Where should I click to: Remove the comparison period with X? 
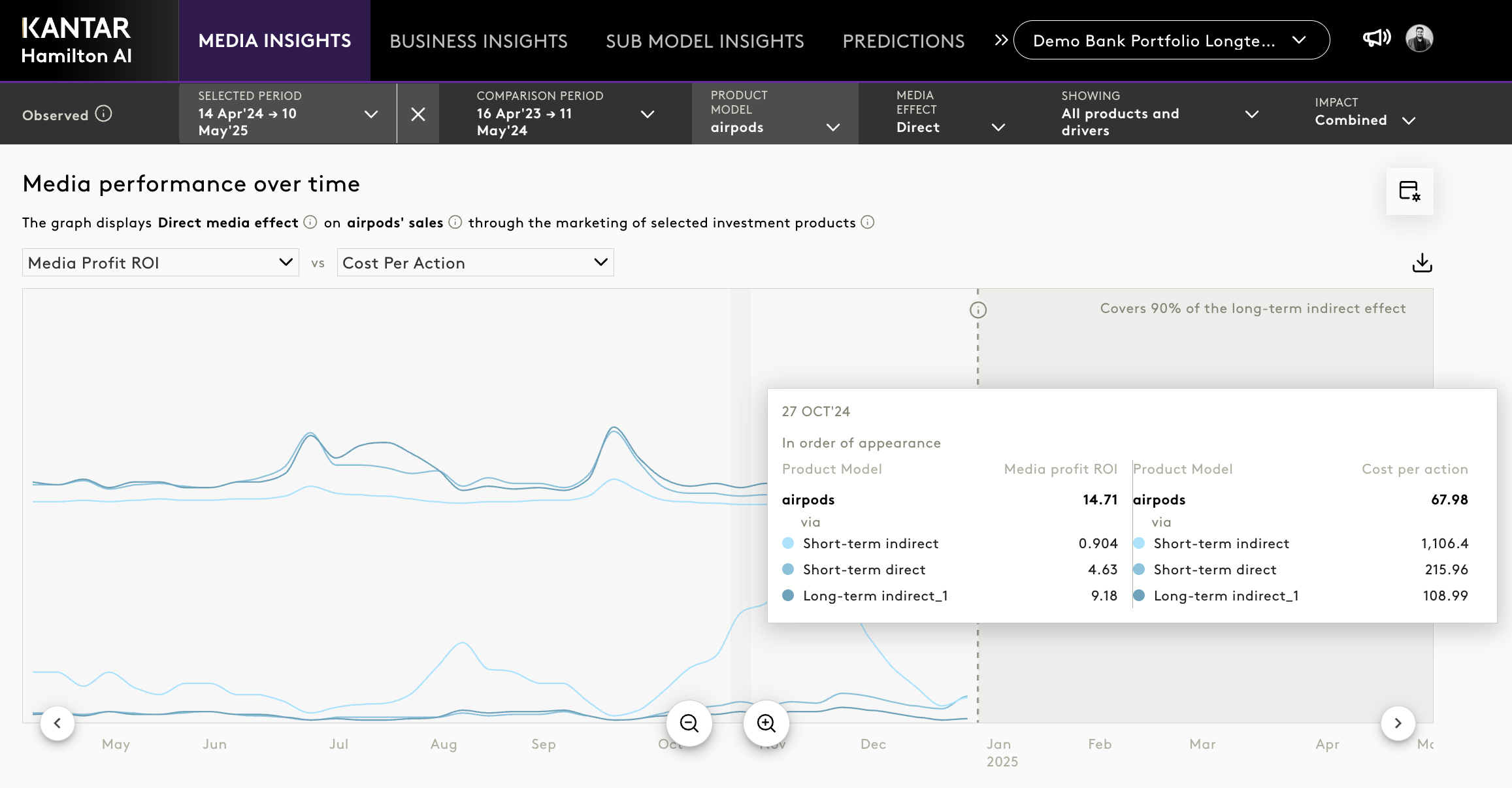point(418,114)
